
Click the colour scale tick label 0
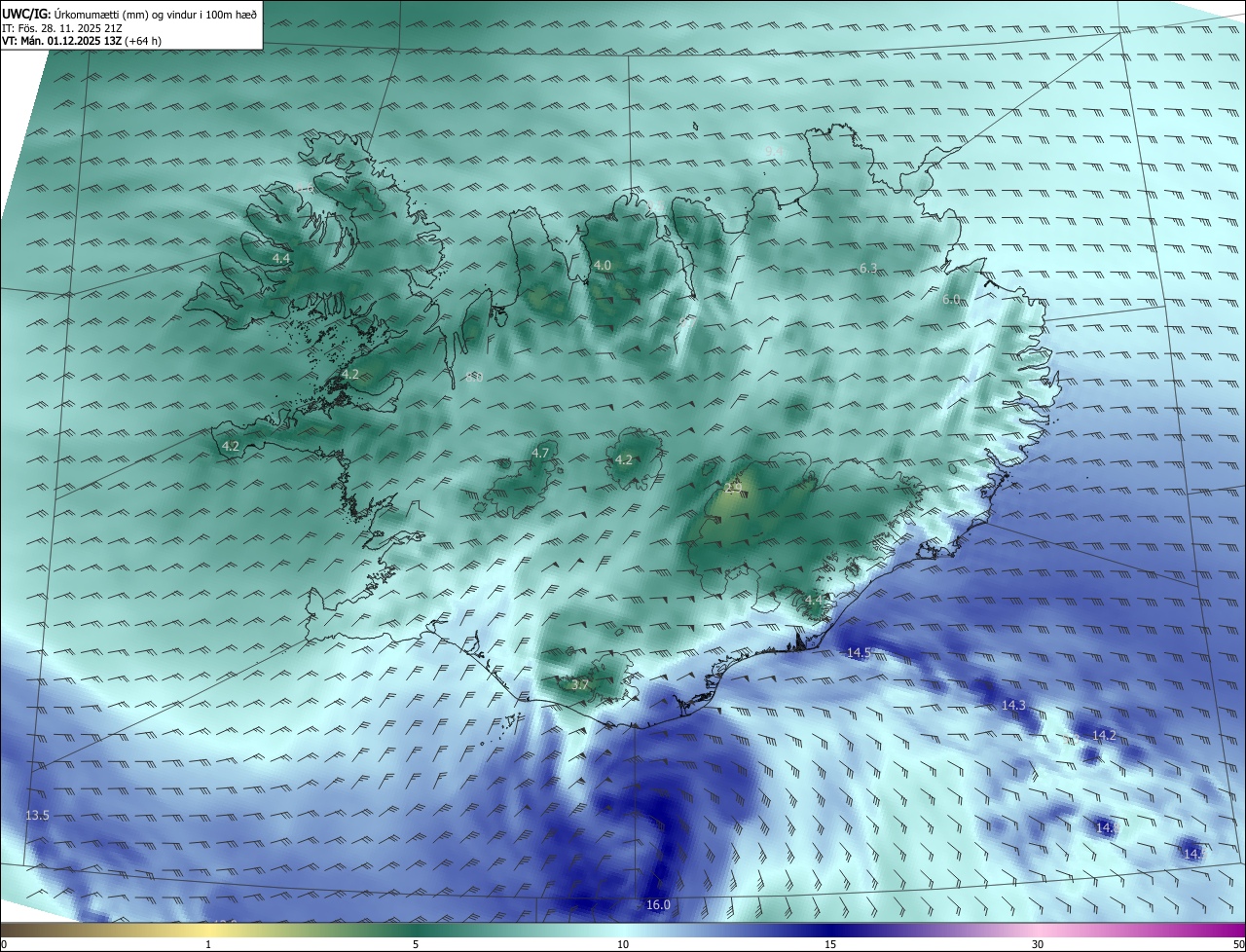point(4,944)
